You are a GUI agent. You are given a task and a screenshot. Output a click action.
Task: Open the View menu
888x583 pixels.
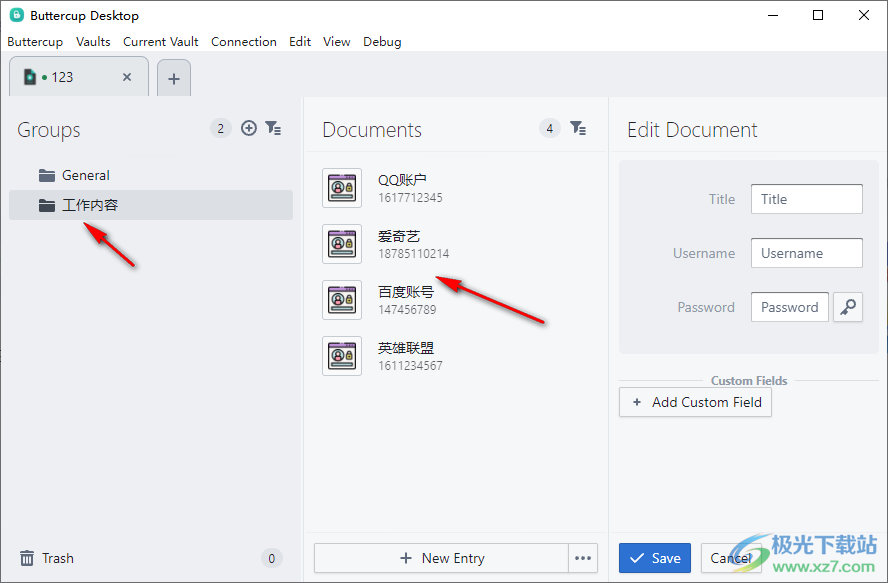tap(336, 42)
